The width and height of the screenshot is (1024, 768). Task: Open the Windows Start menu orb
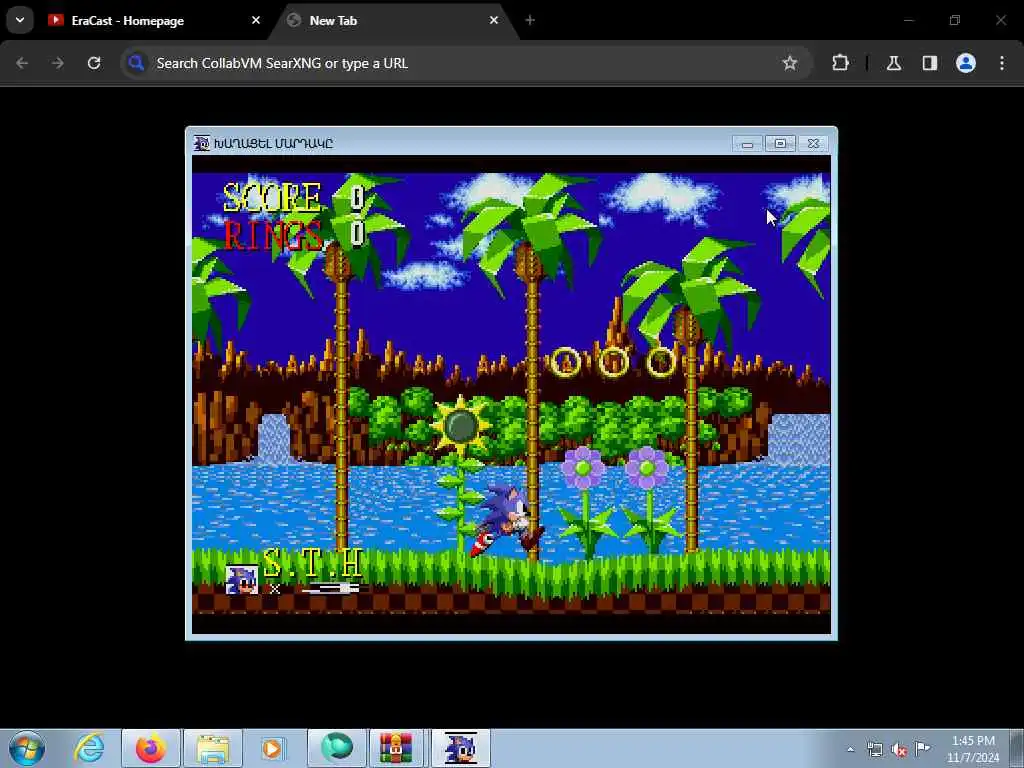(27, 748)
